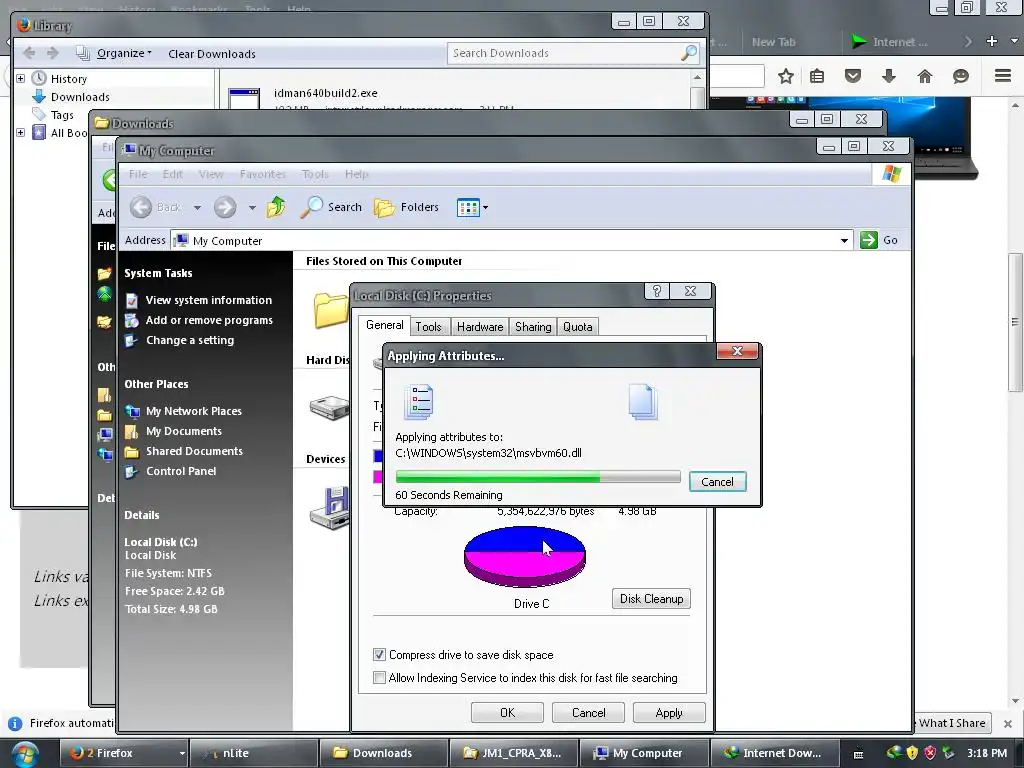
Task: Click Firefox bookmarks list icon
Action: [x=817, y=76]
